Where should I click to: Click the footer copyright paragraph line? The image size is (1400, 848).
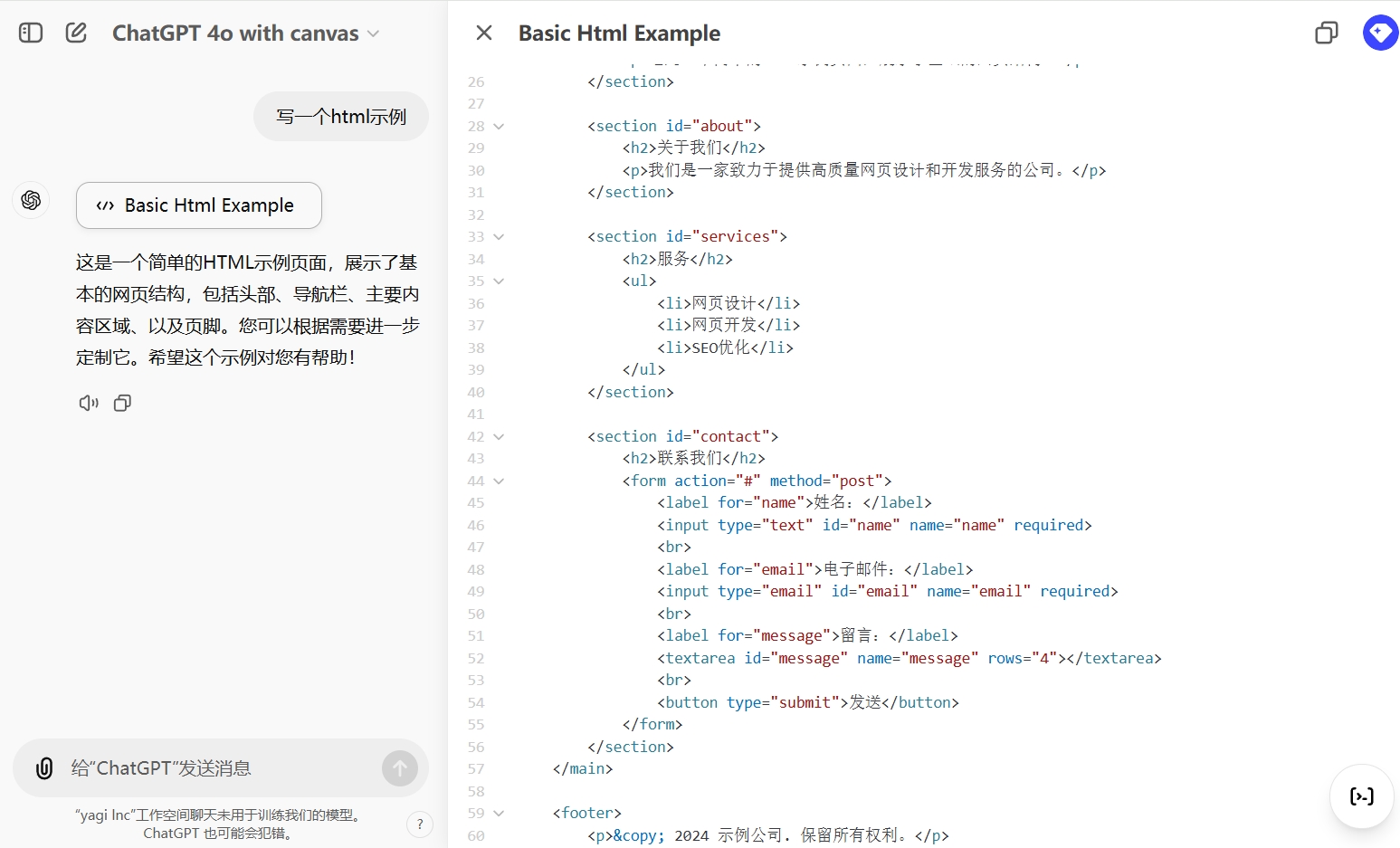[x=768, y=835]
